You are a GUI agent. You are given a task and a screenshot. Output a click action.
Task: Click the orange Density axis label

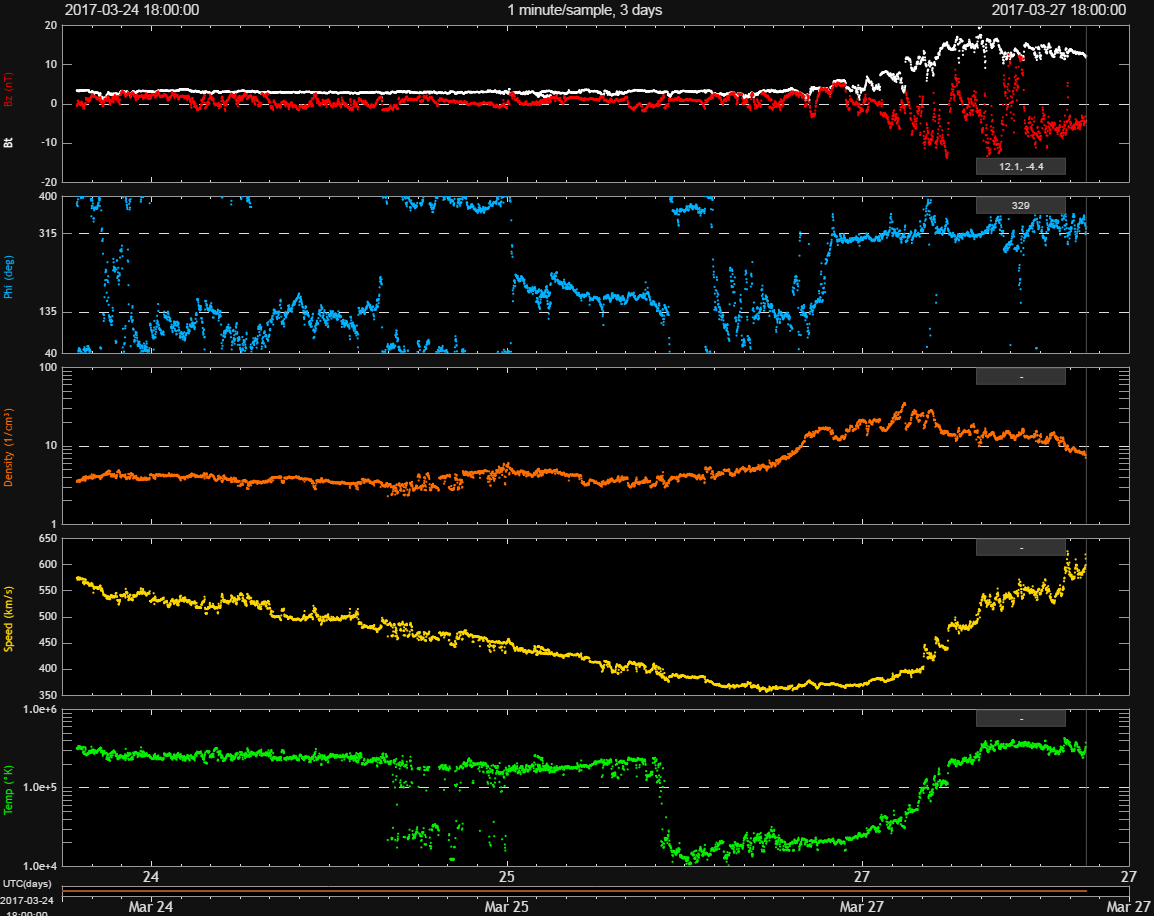[9, 447]
